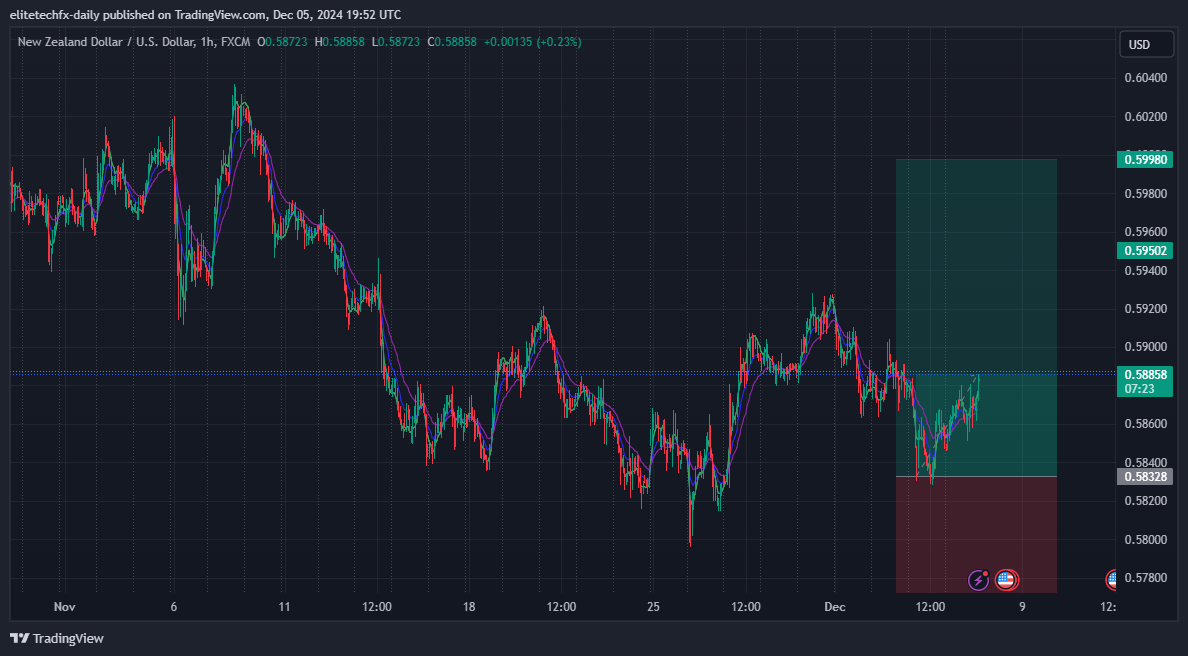1188x656 pixels.
Task: Click the 0.59502 price label
Action: (x=1145, y=251)
